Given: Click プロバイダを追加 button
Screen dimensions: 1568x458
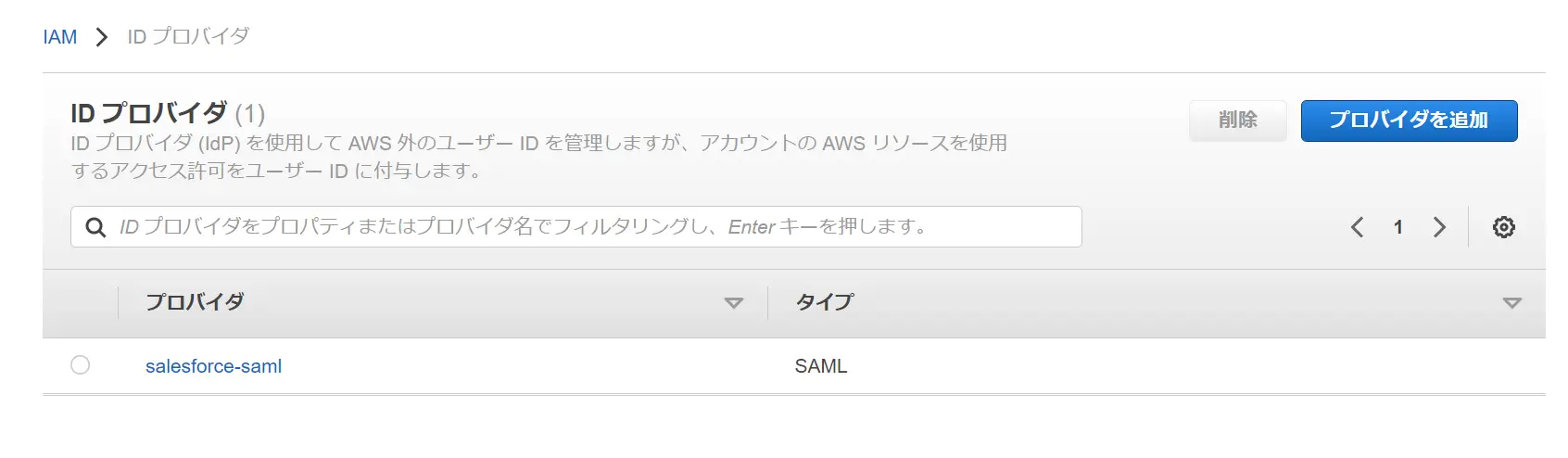Looking at the screenshot, I should (x=1409, y=121).
